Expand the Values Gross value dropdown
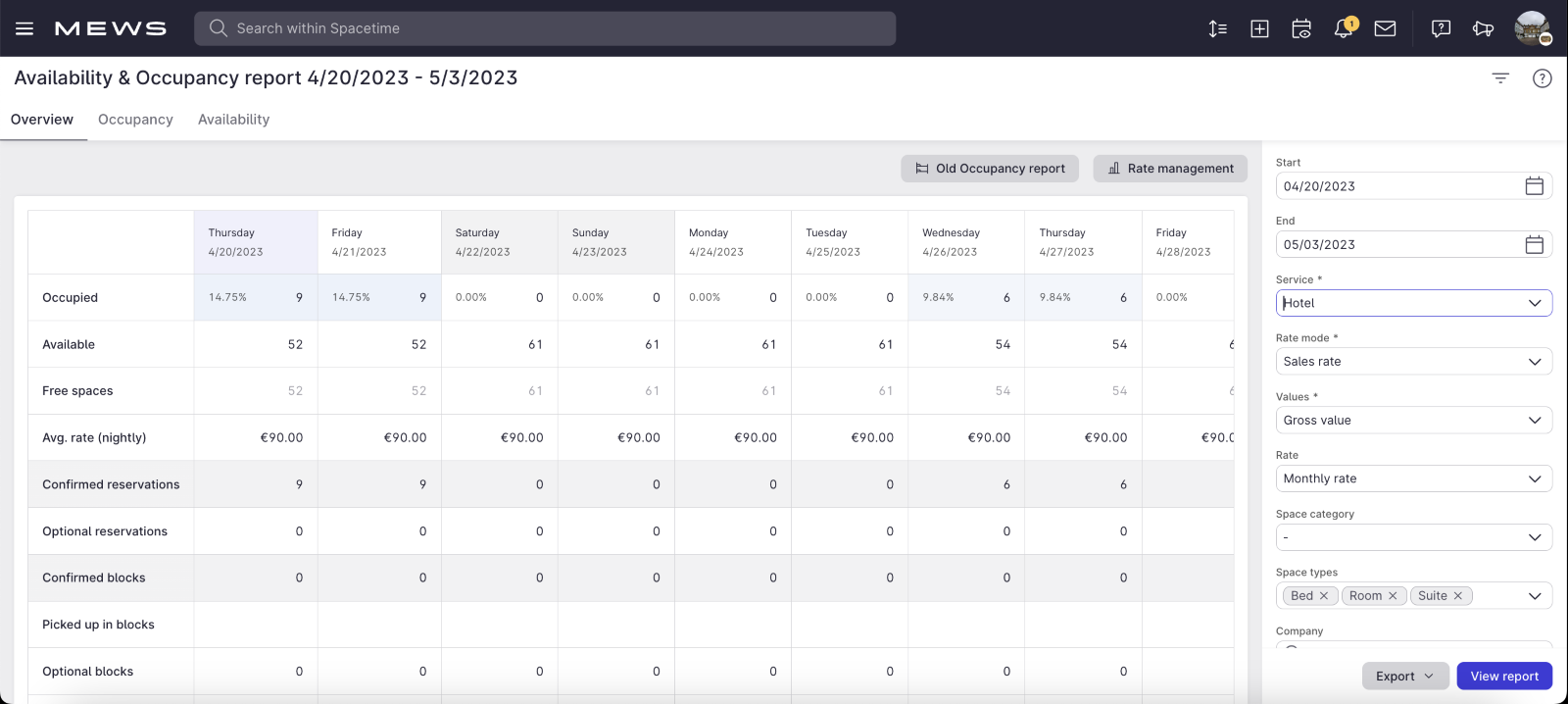This screenshot has width=1568, height=704. click(x=1413, y=421)
